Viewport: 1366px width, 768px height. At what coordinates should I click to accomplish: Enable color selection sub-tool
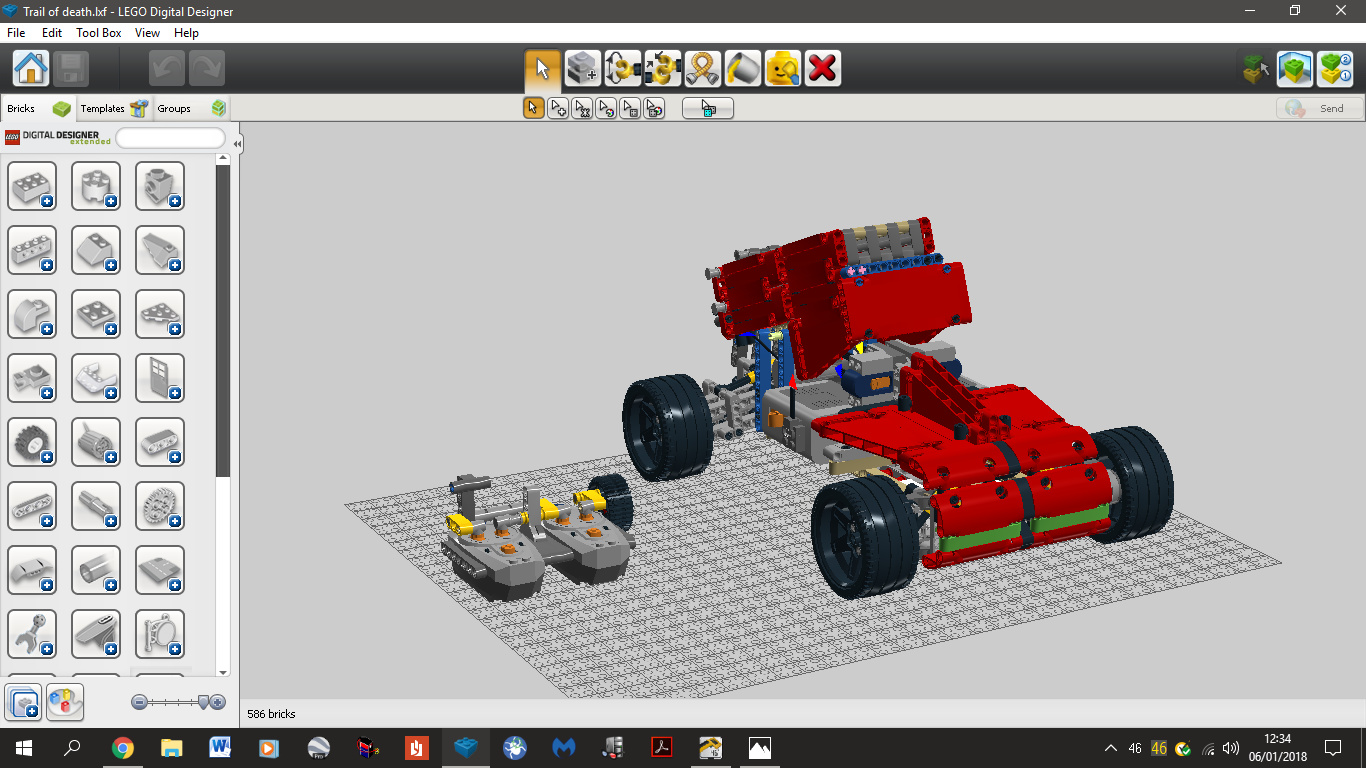pos(606,108)
